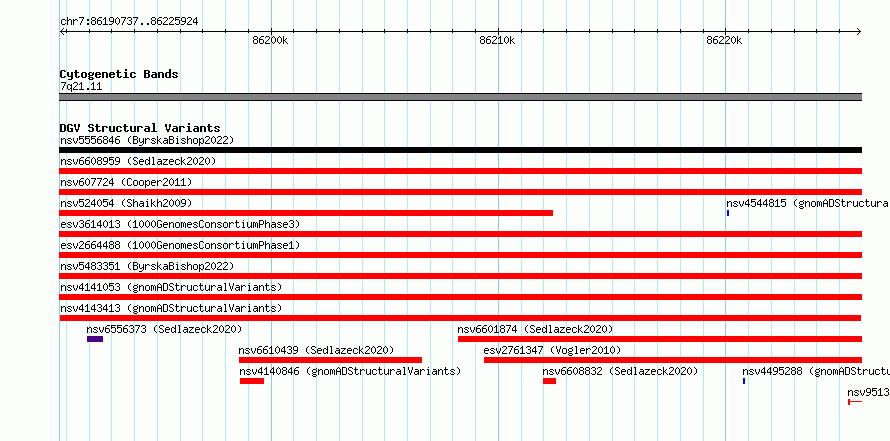Open nsv607724 (Cooper2011) label
This screenshot has height=441, width=890.
126,182
